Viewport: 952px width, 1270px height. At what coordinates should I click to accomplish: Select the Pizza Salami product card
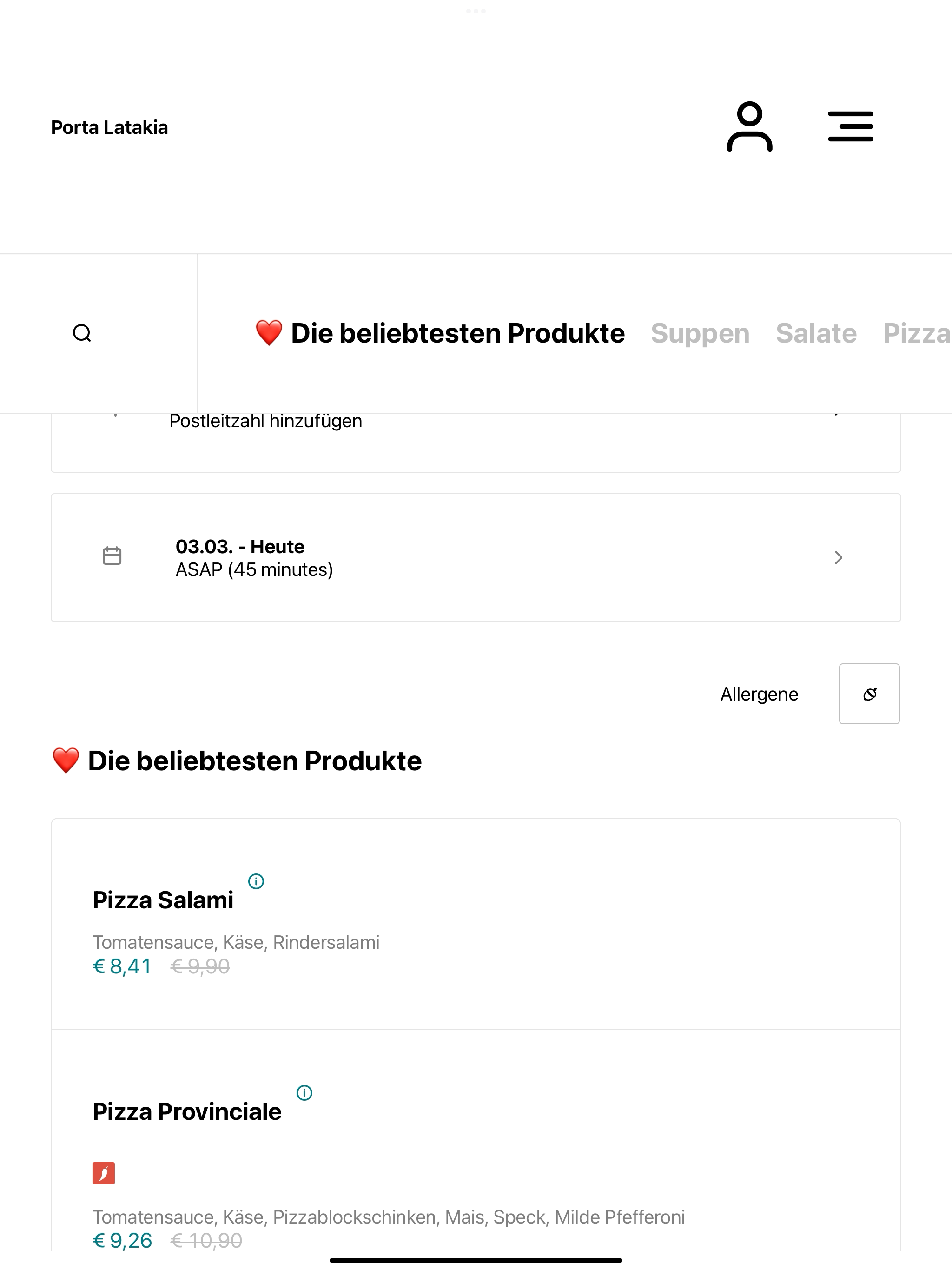click(476, 924)
